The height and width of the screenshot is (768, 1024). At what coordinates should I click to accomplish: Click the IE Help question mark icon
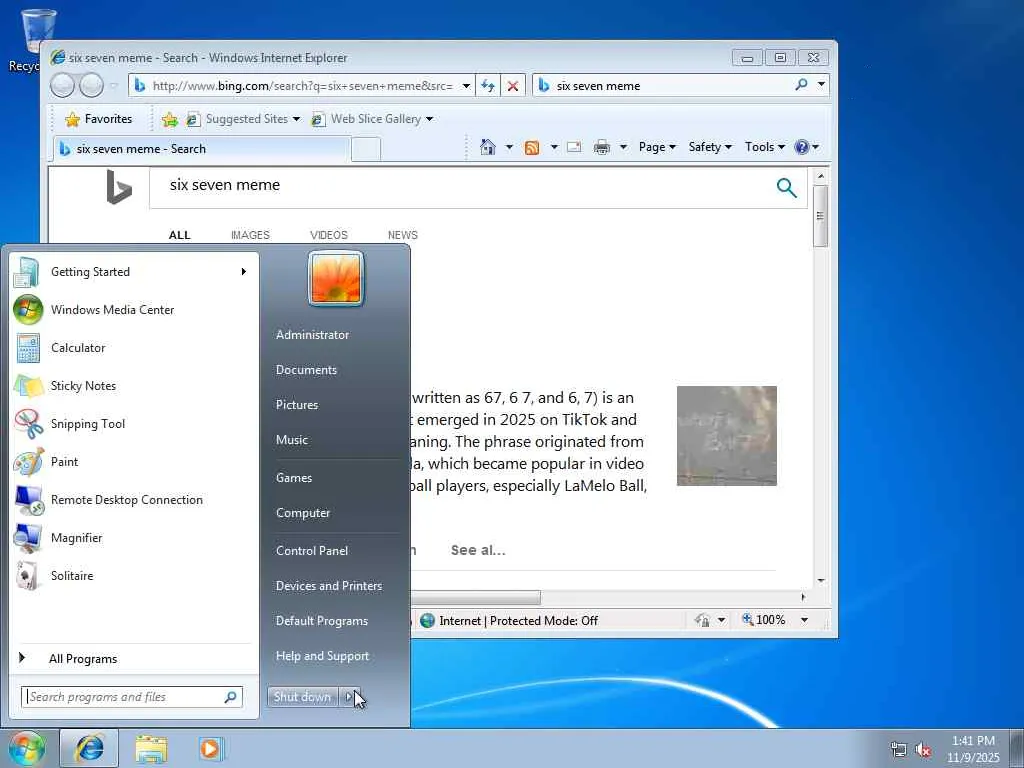[801, 147]
